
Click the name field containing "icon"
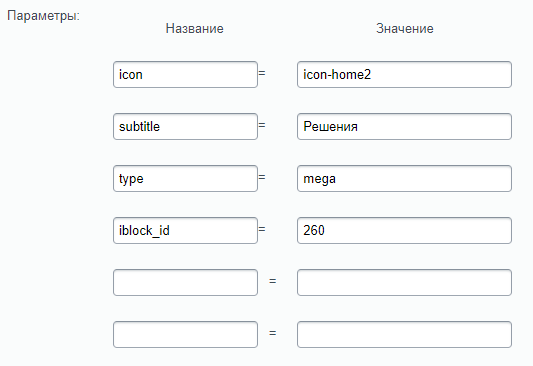coord(185,74)
